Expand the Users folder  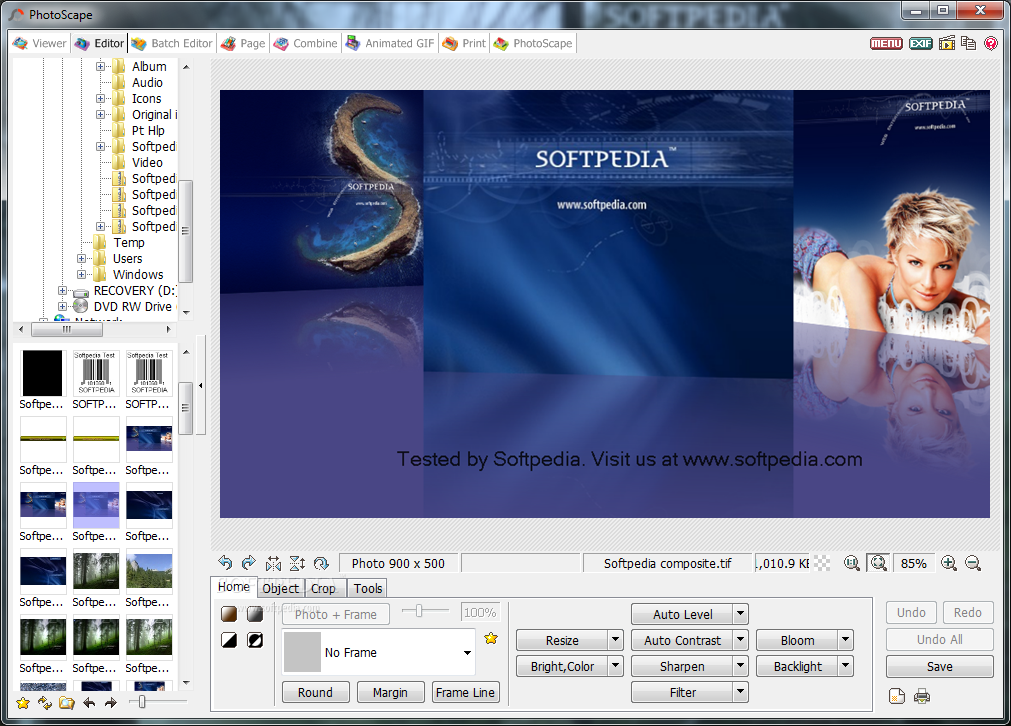tap(81, 259)
